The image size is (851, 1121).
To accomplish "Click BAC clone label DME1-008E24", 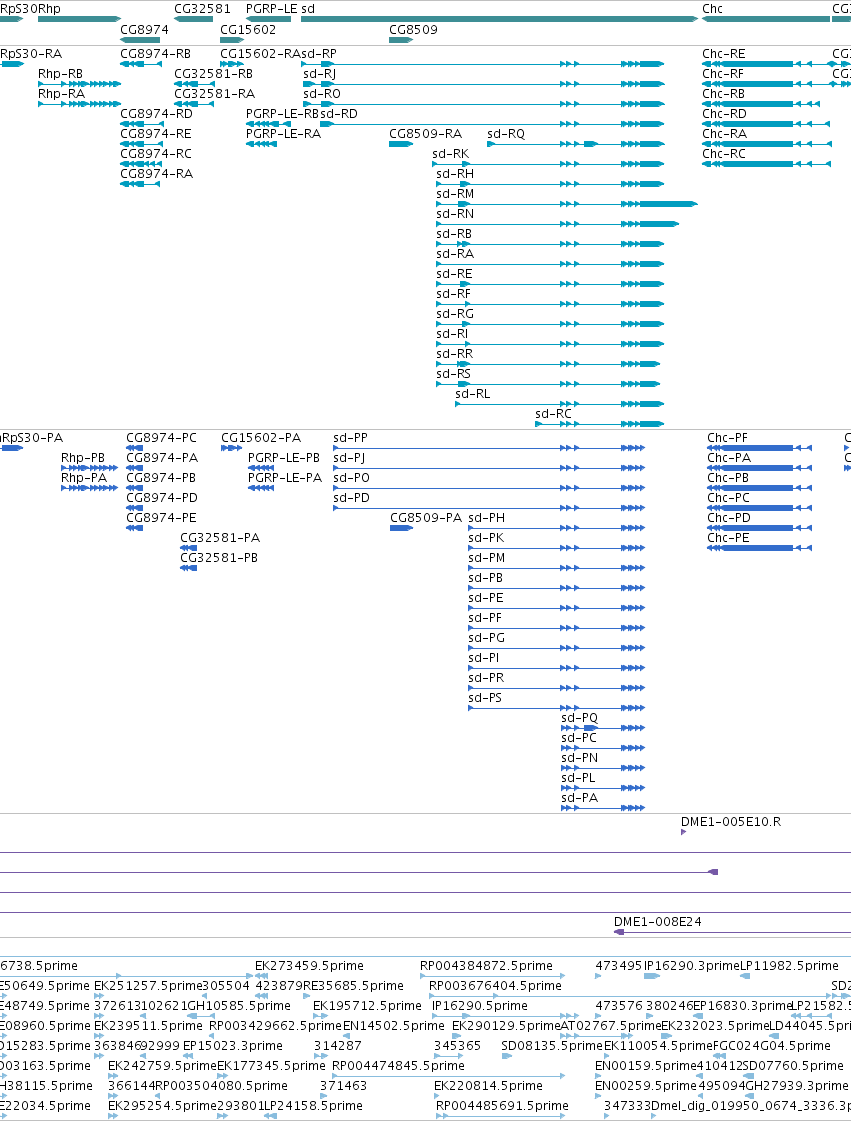I will point(657,922).
